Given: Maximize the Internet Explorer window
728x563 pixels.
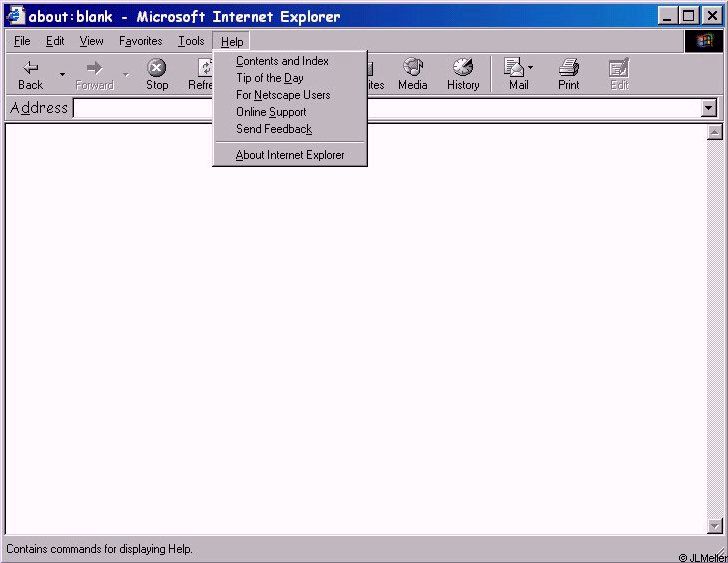Looking at the screenshot, I should 689,16.
